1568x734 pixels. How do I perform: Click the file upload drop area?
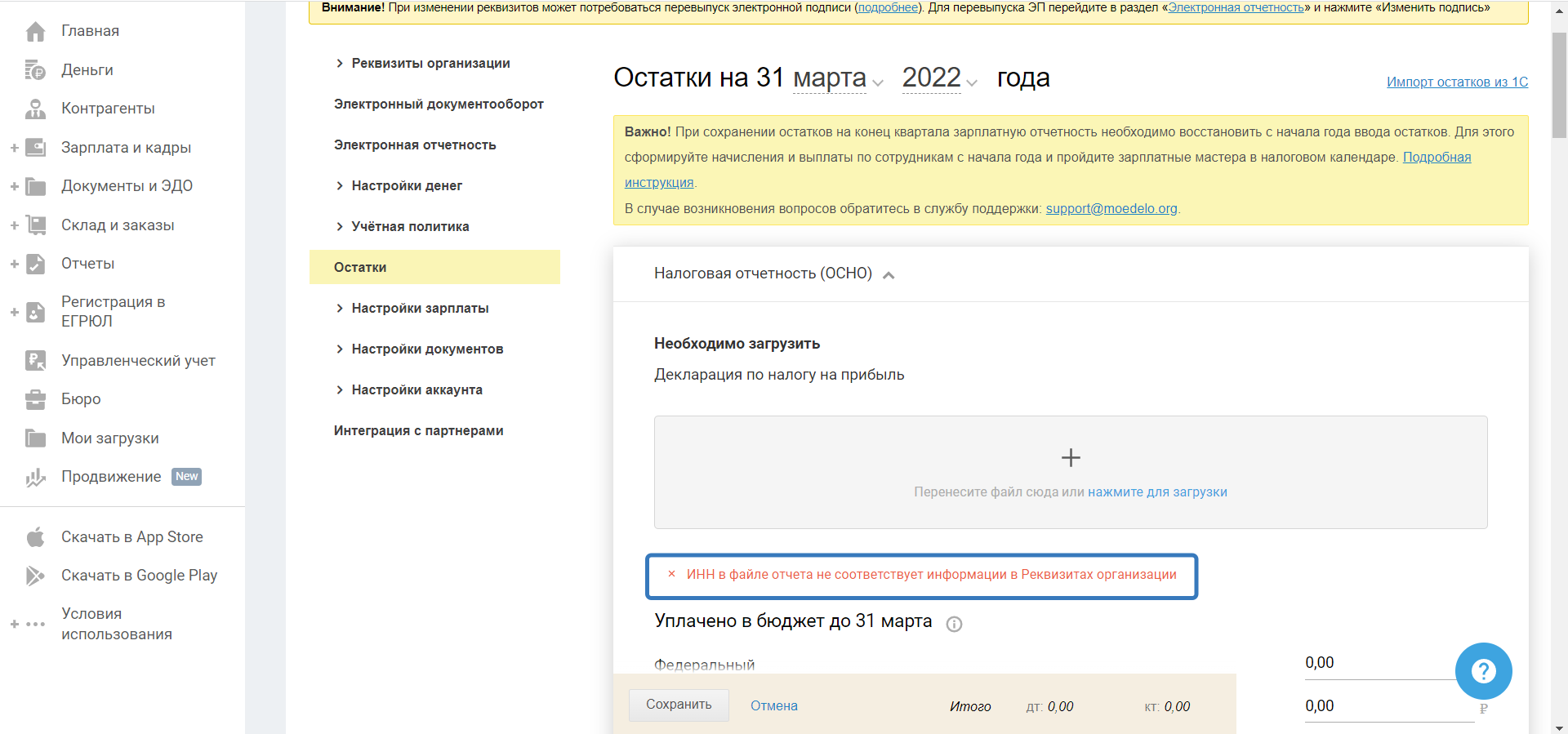[1070, 472]
